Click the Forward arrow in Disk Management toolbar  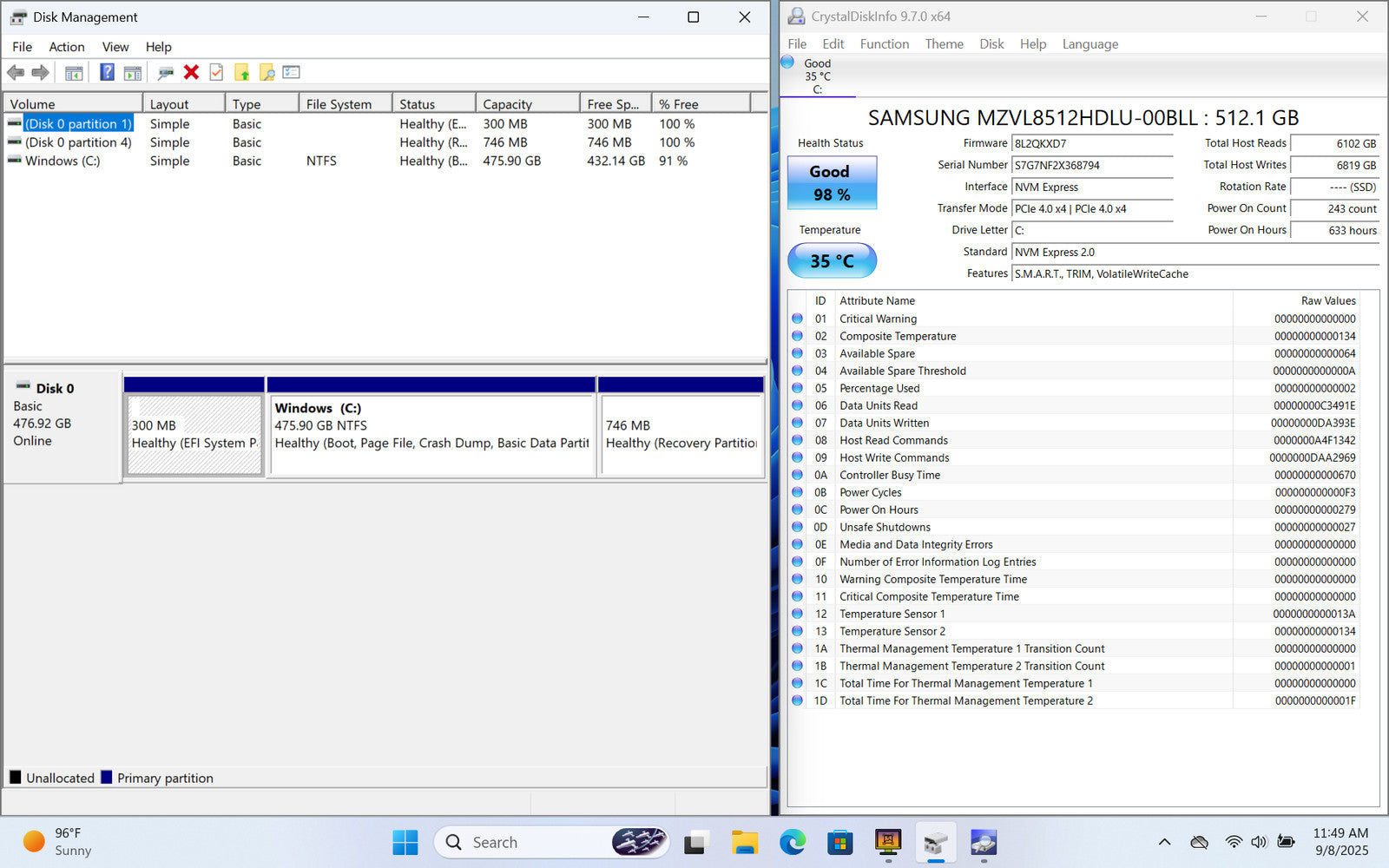pyautogui.click(x=40, y=73)
